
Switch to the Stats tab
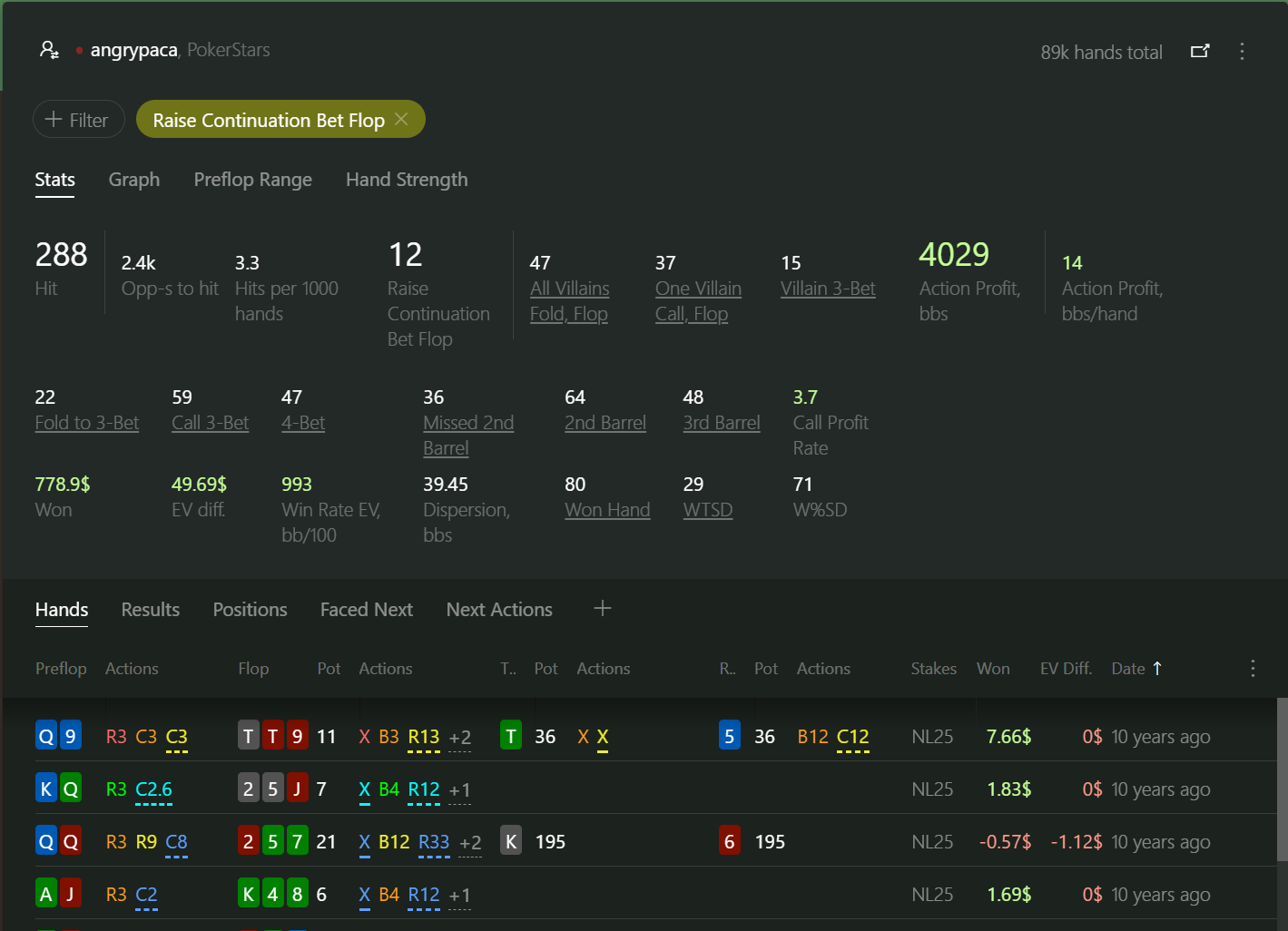55,180
